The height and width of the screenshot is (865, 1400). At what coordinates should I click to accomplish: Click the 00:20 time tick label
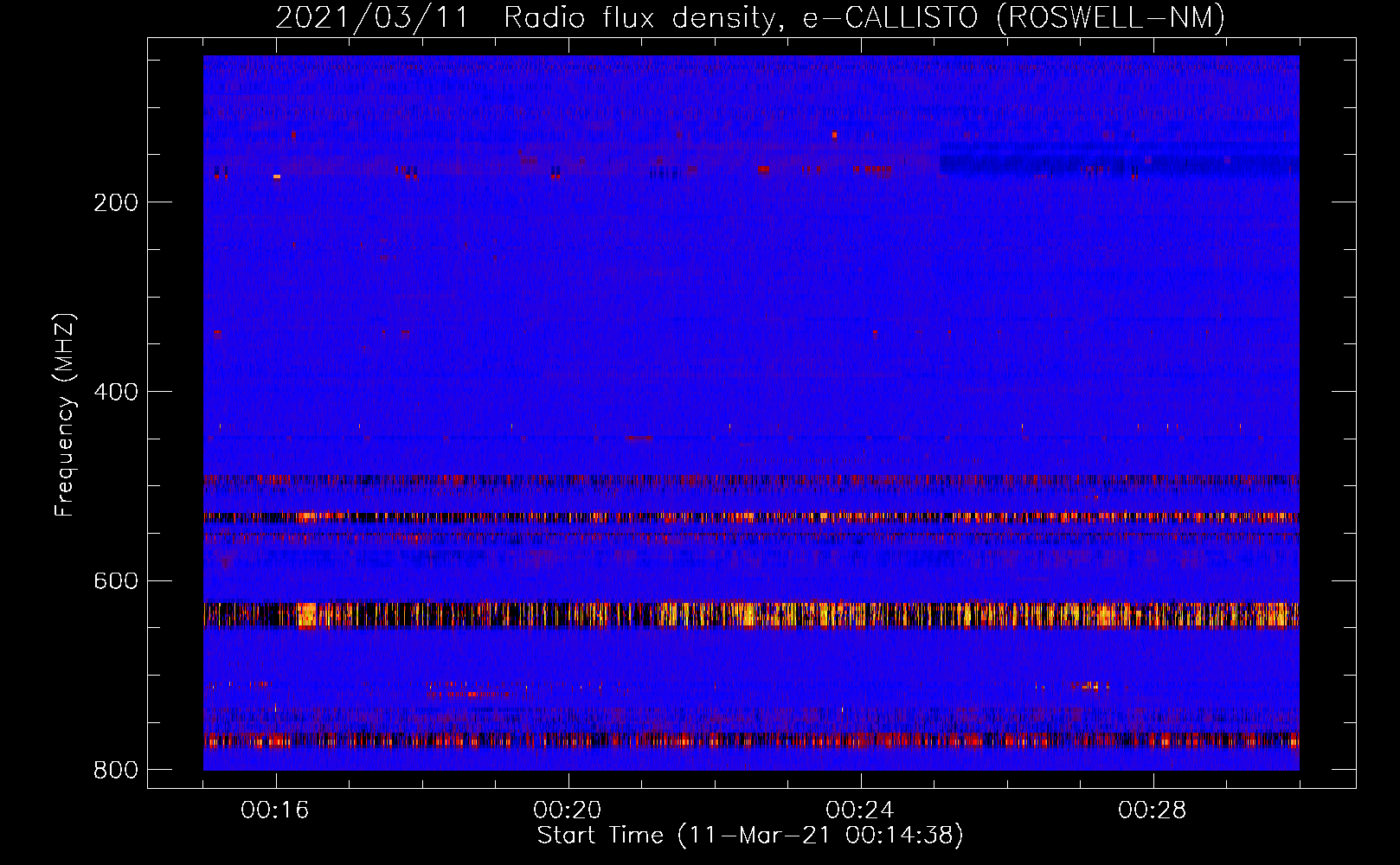pyautogui.click(x=568, y=811)
